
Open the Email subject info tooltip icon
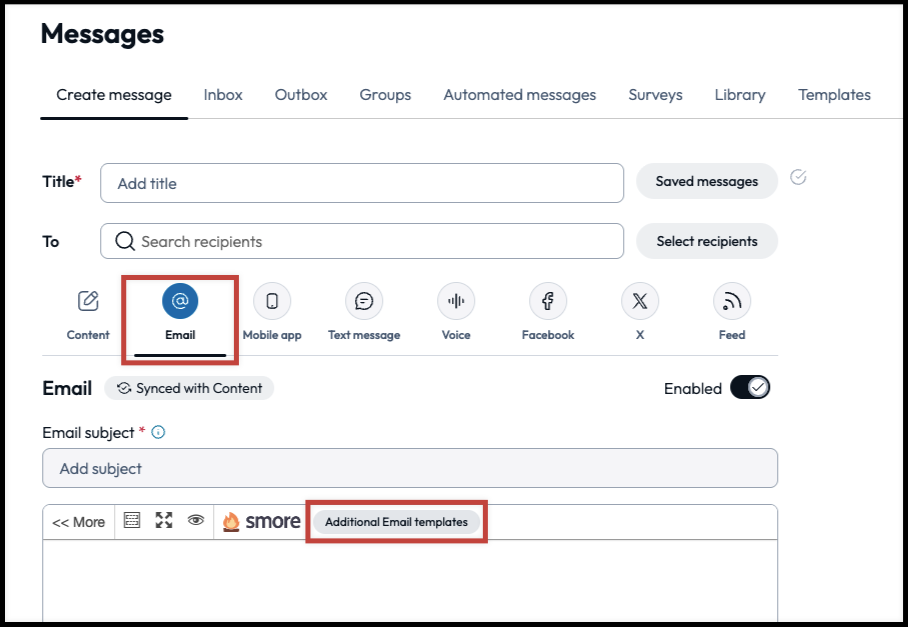(159, 432)
